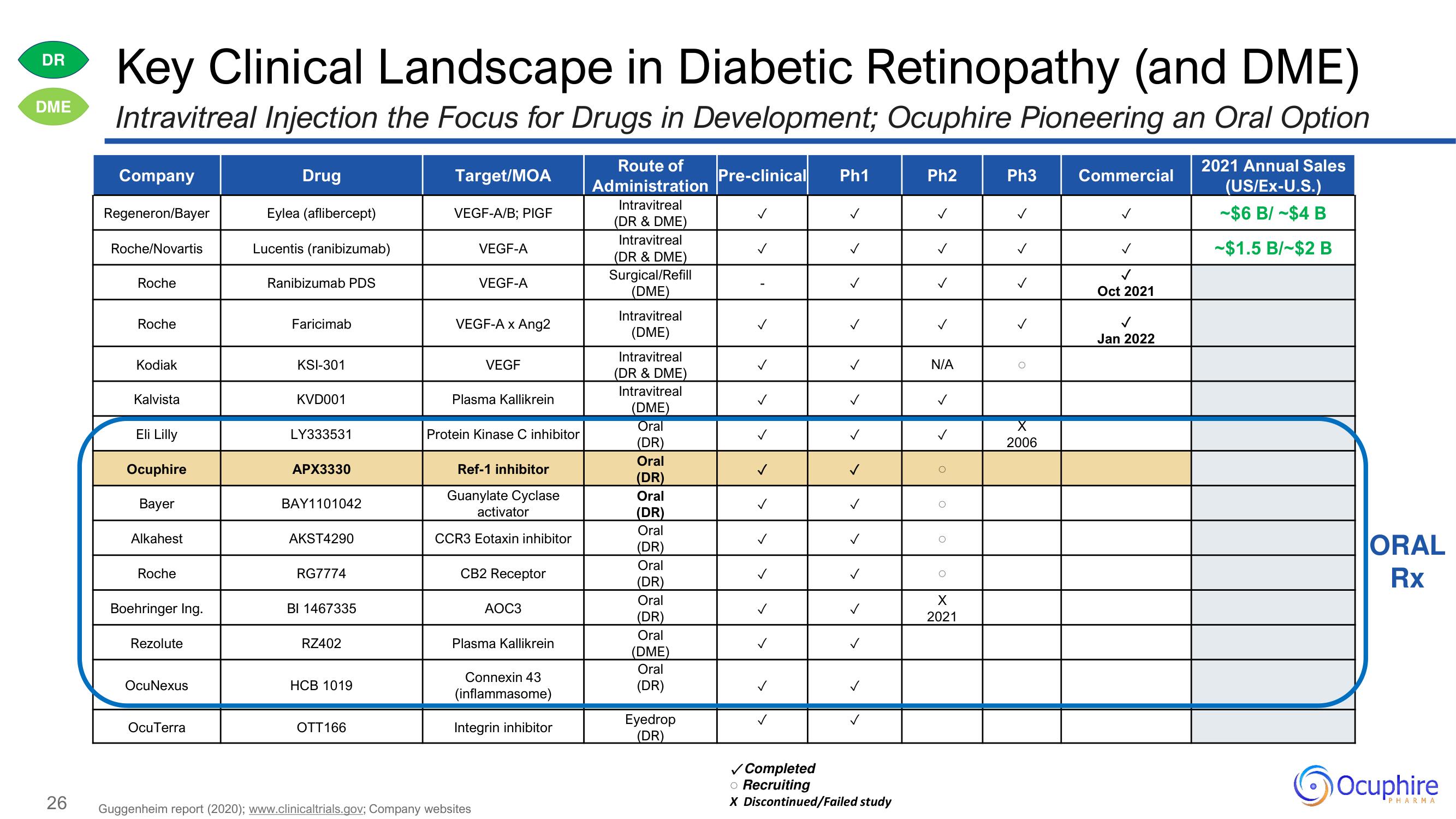Click the Jan 2022 commercial date
1456x819 pixels.
point(1126,339)
